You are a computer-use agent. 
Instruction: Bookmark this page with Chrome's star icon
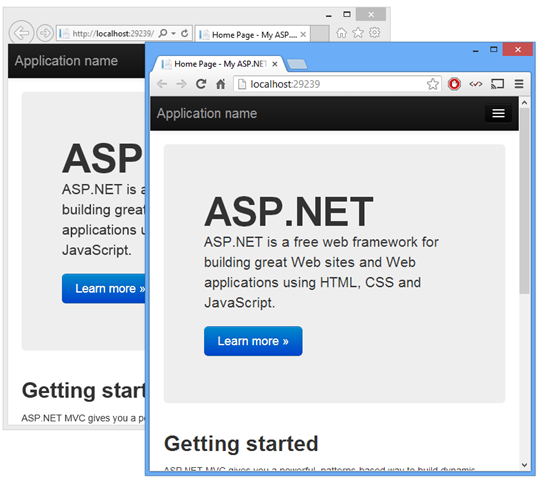433,84
